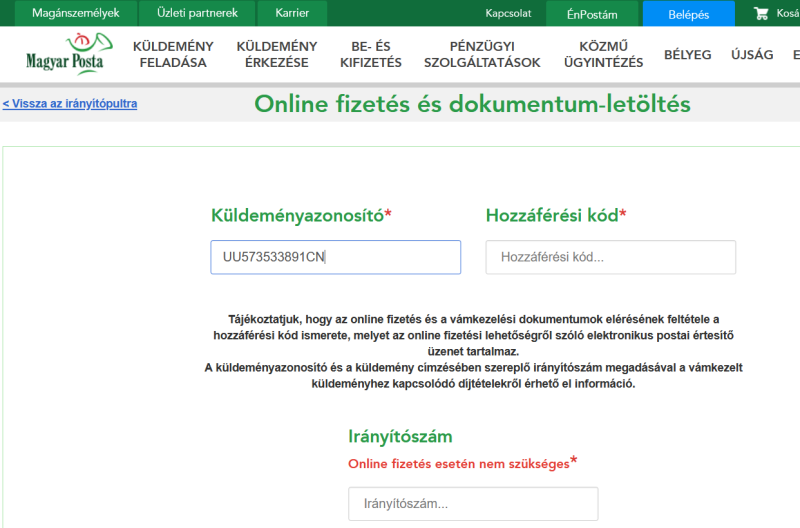Open the Magánszemélyek tab
This screenshot has width=800, height=528.
[76, 13]
